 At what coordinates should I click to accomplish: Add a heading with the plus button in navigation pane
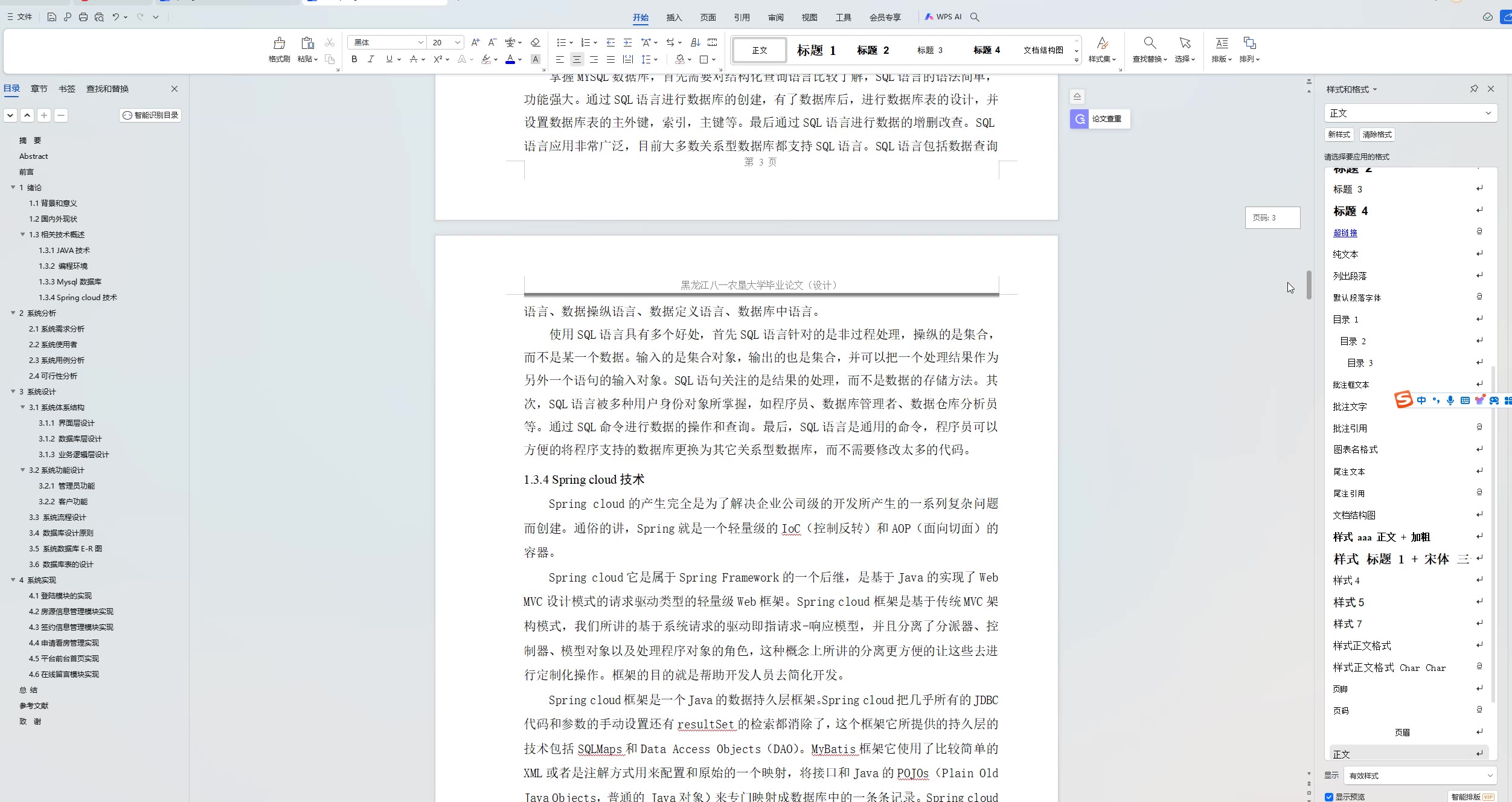coord(44,115)
